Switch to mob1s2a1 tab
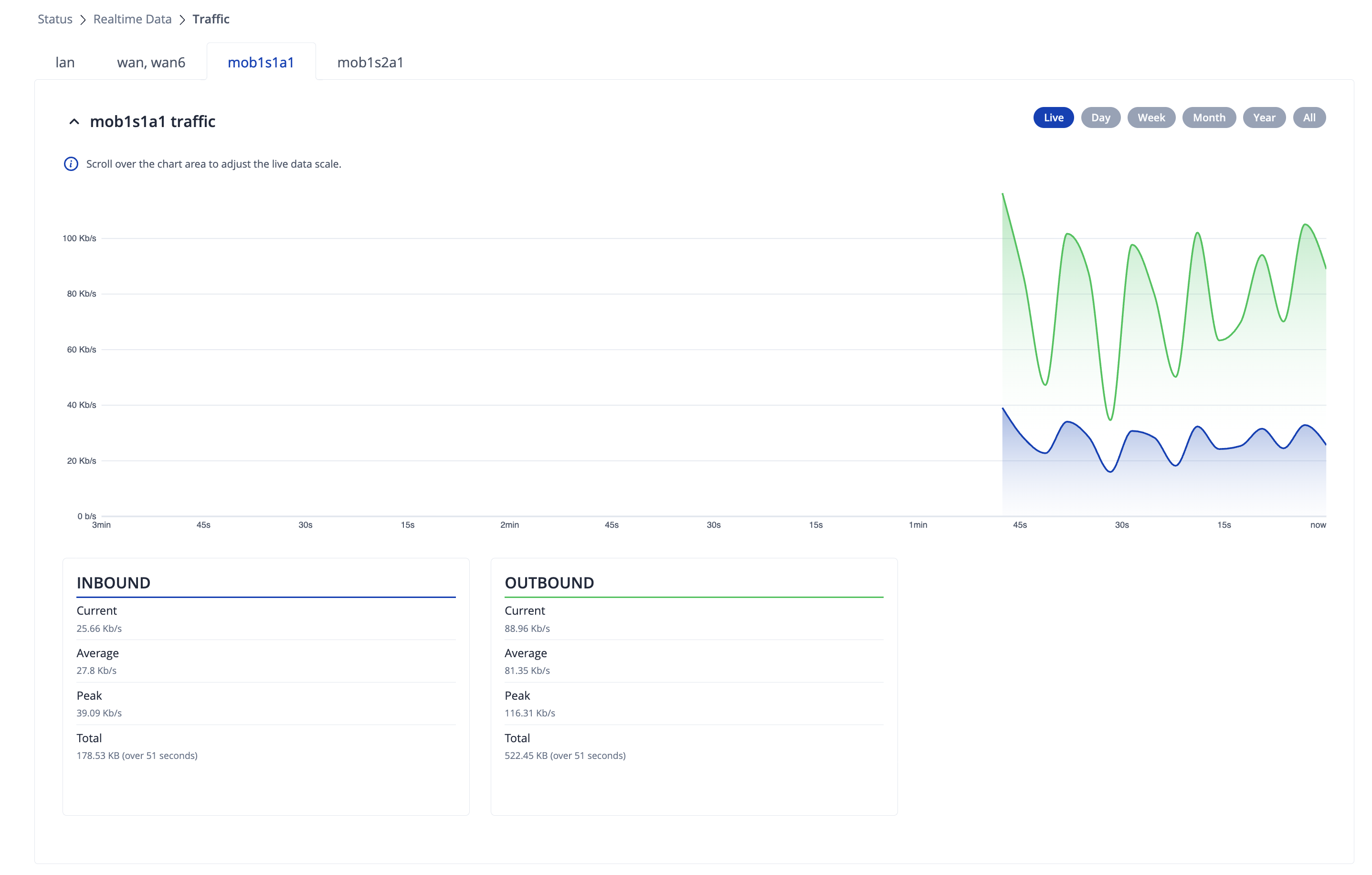This screenshot has height=875, width=1372. [370, 62]
